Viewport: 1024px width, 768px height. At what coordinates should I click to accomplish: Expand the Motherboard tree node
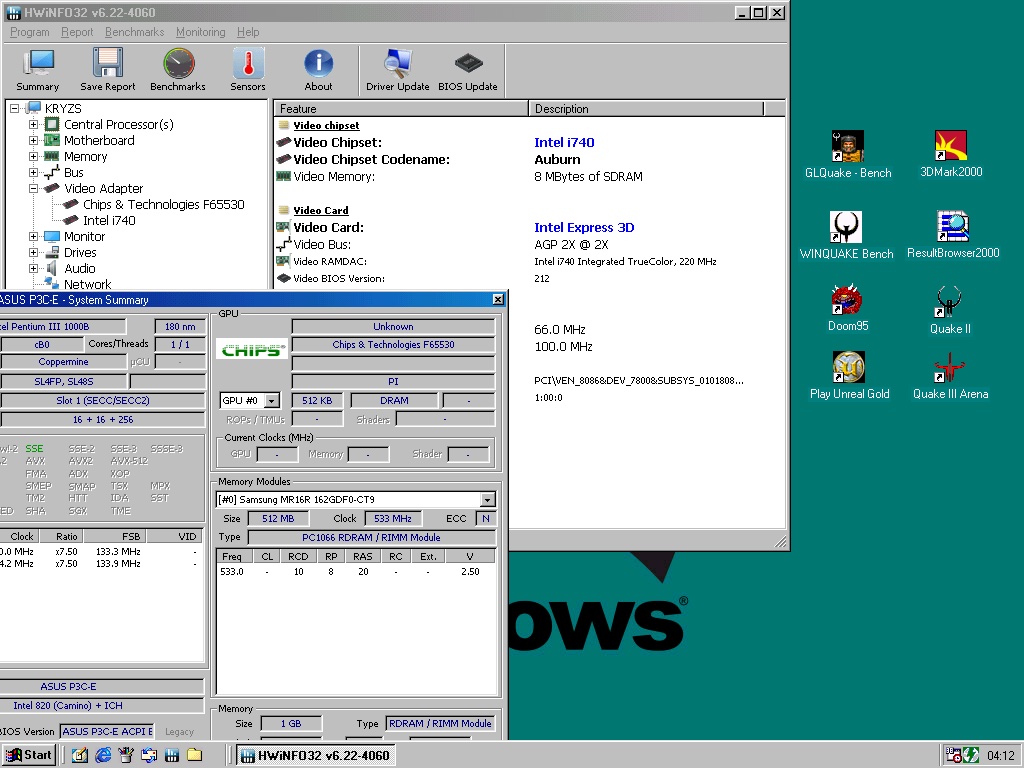33,140
